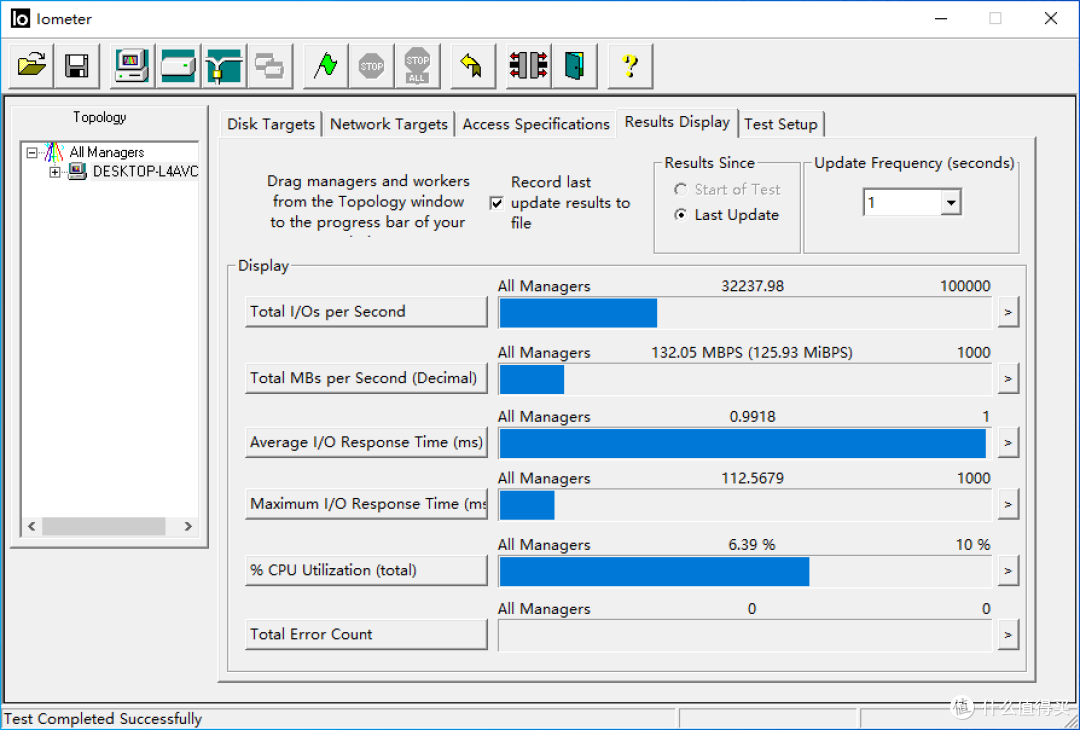Click the Maximum I/O Response Time bar
This screenshot has height=730, width=1080.
coord(745,505)
